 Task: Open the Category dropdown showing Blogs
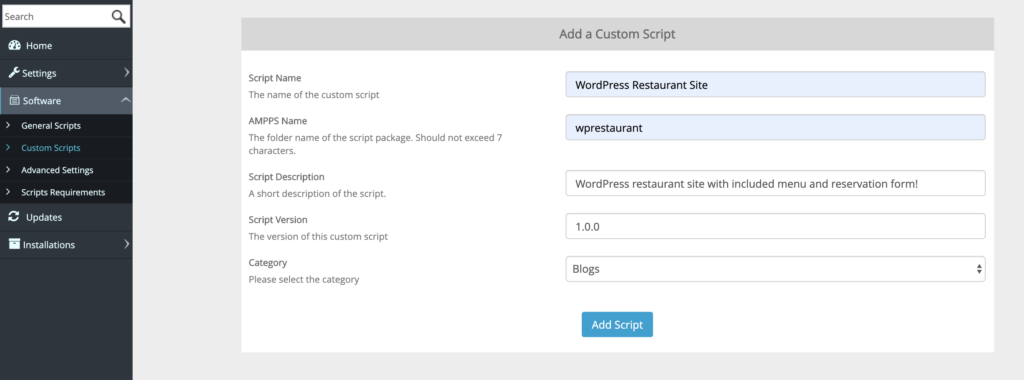point(775,269)
